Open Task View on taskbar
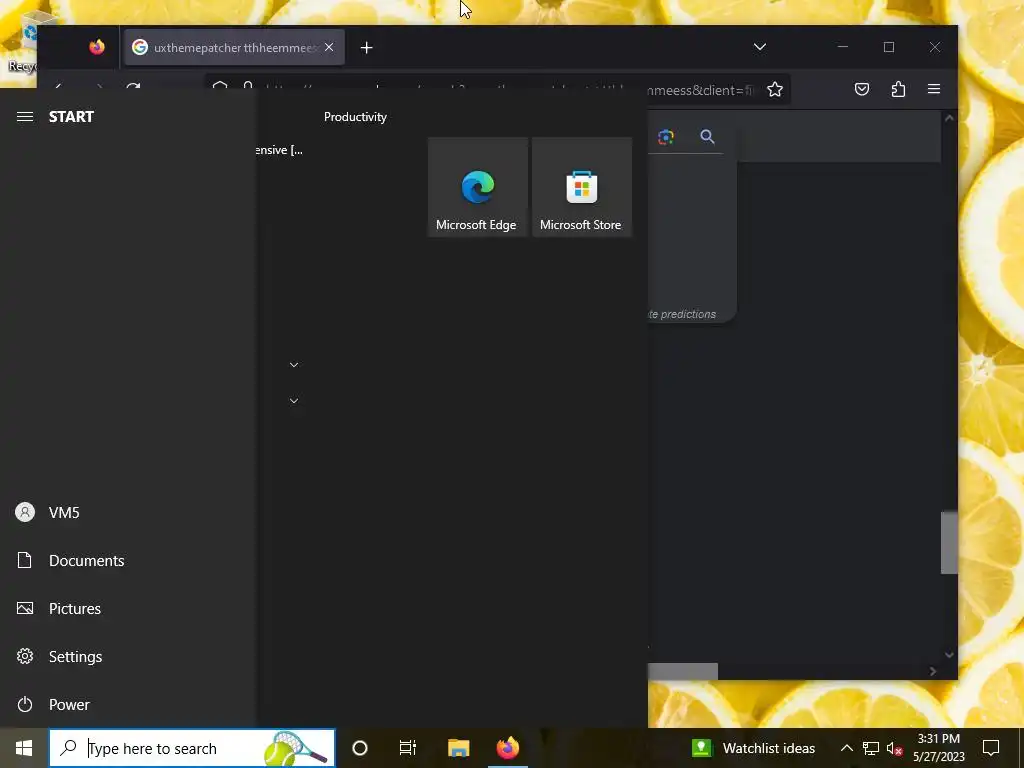Screen dimensions: 1024x768 (408, 748)
